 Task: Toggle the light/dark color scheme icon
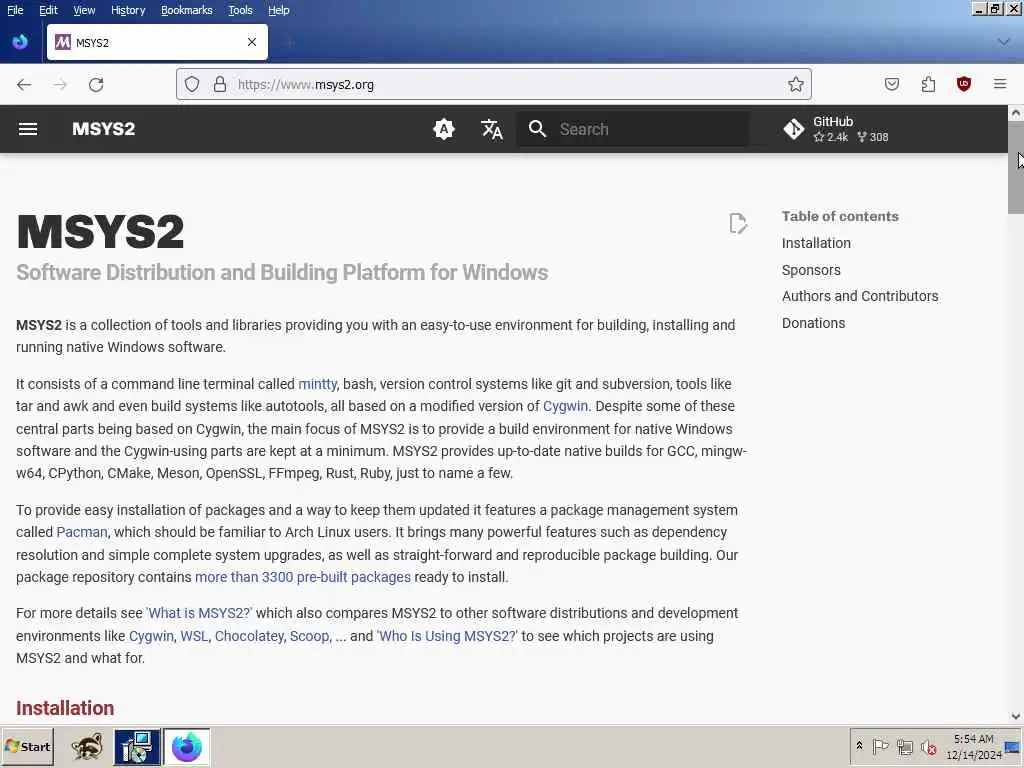coord(443,129)
